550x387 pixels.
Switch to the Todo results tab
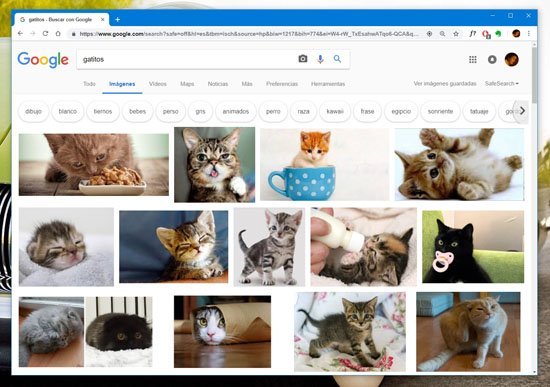tap(89, 84)
